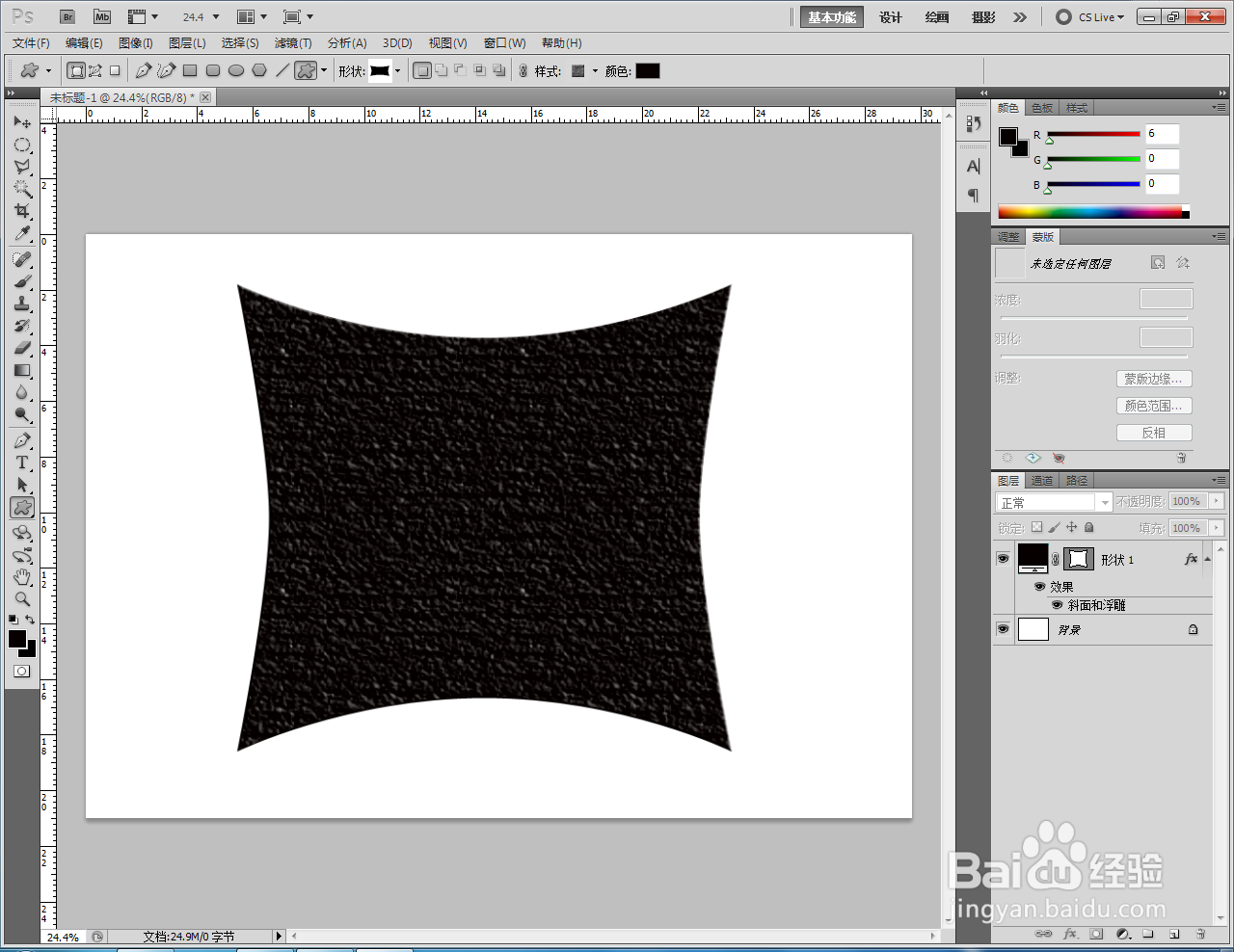Viewport: 1234px width, 952px height.
Task: Switch to the 路径 tab
Action: [1077, 481]
